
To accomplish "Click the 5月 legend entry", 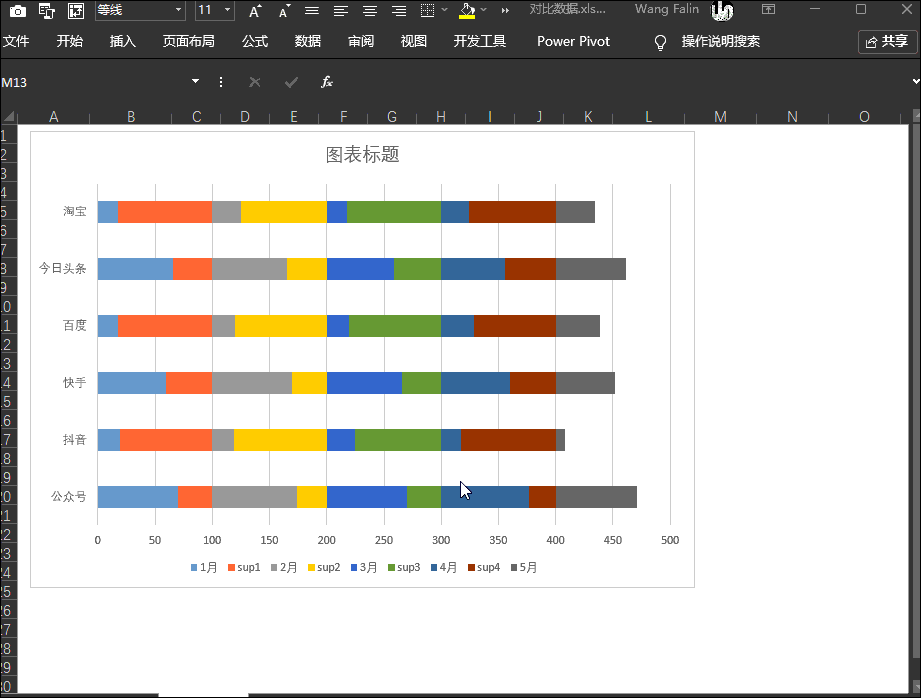I will pos(523,567).
